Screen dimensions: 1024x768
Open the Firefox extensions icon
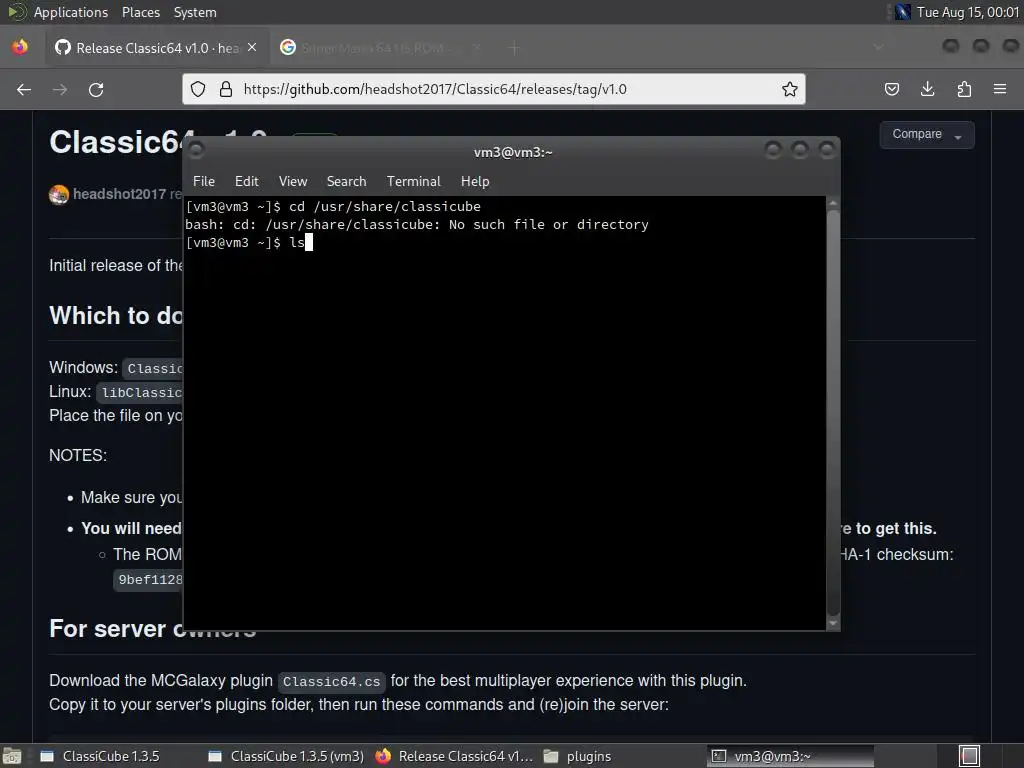[x=964, y=89]
